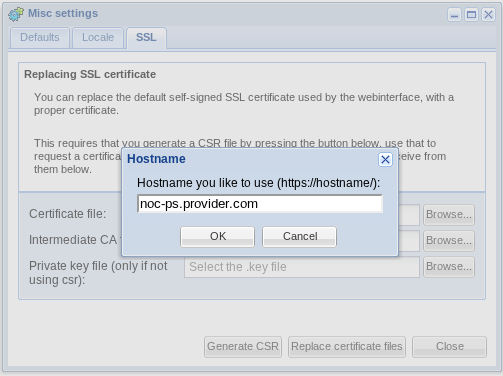The width and height of the screenshot is (503, 376).
Task: Browse for the Intermediate CA file
Action: (449, 241)
